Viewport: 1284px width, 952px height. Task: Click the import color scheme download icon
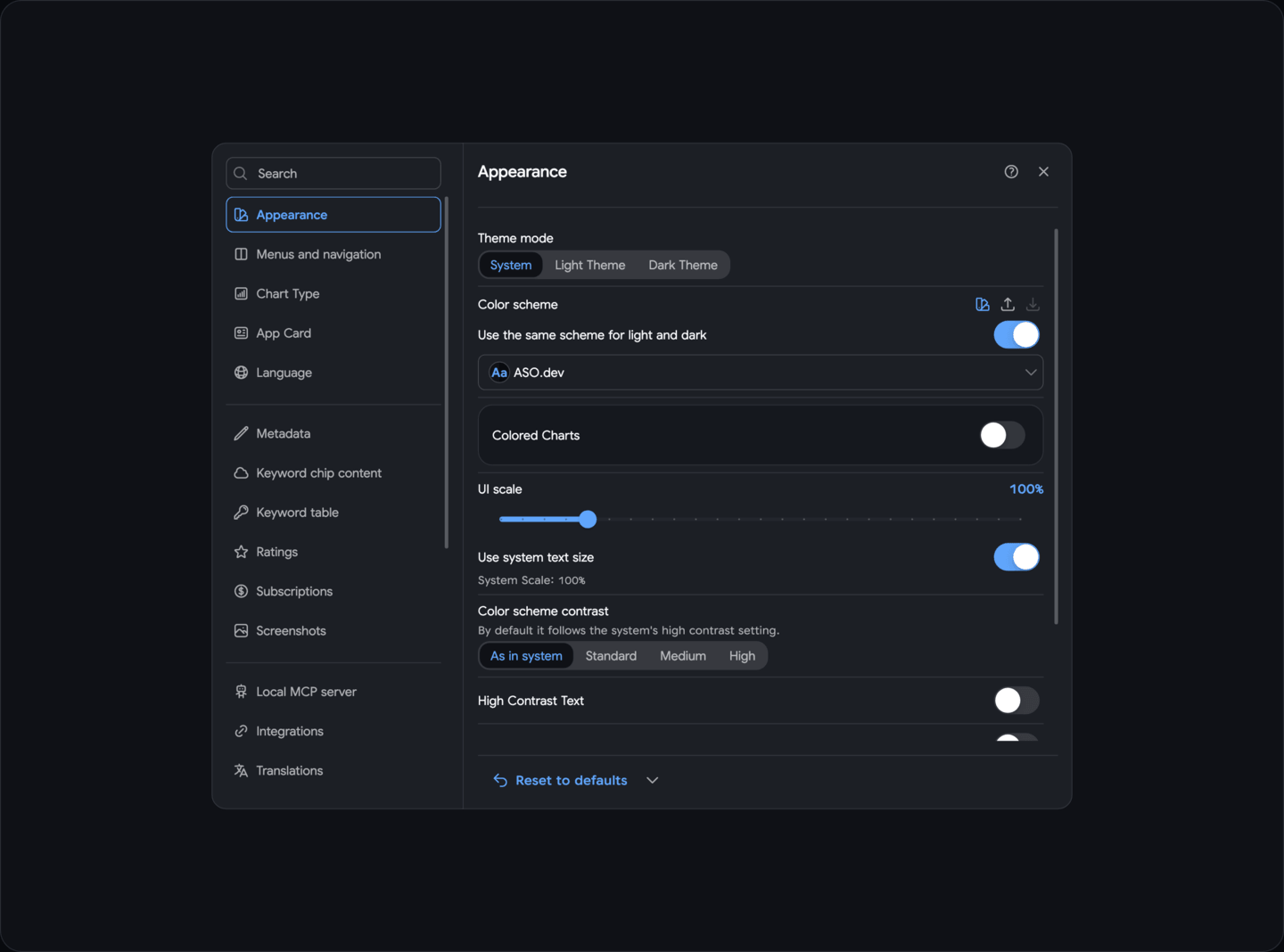(1033, 305)
